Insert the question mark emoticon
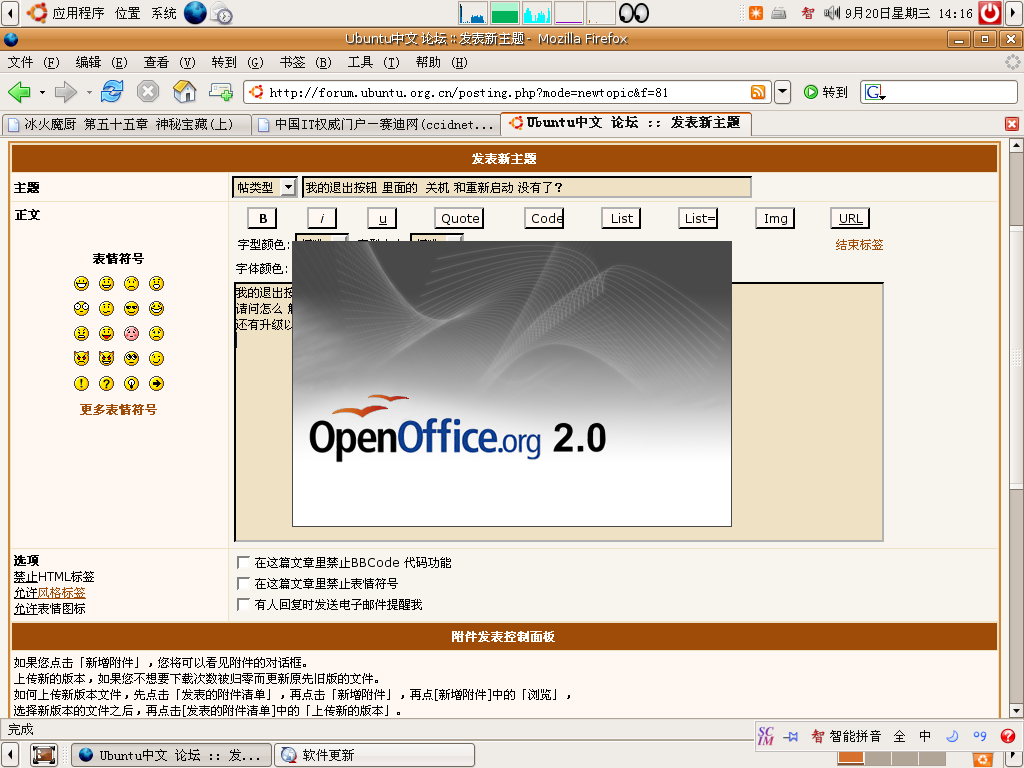The width and height of the screenshot is (1024, 768). pos(106,383)
